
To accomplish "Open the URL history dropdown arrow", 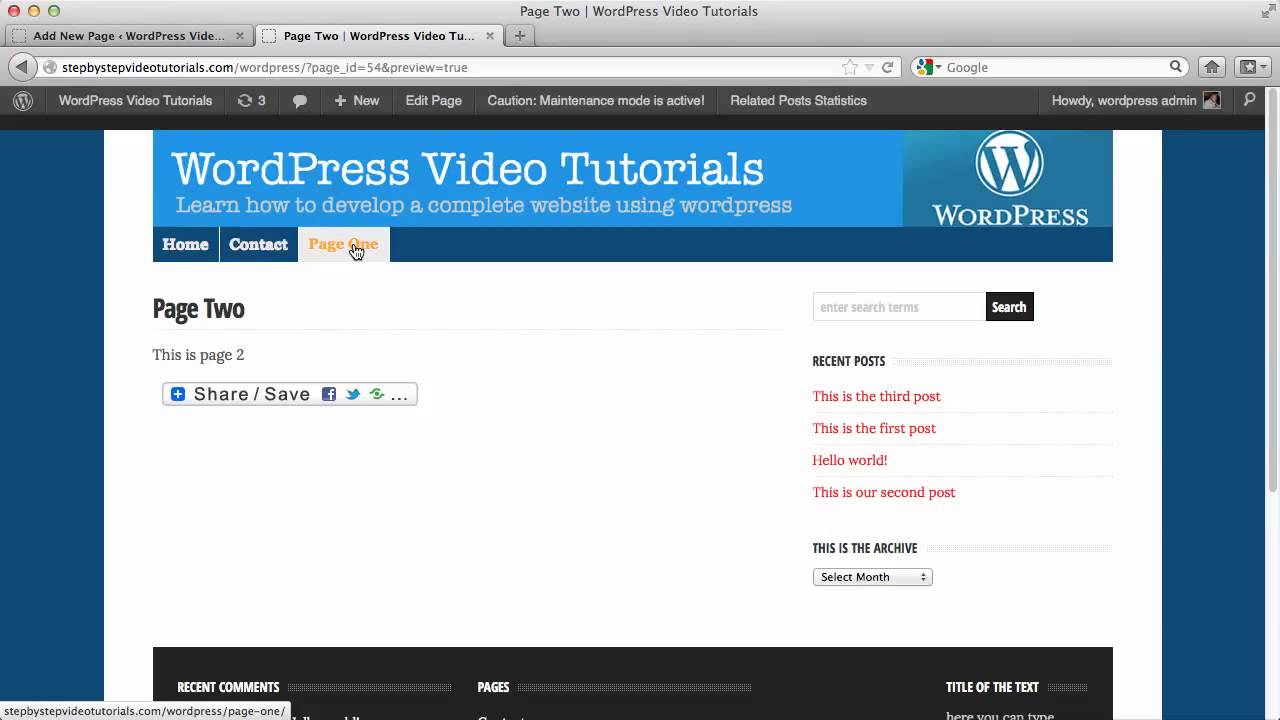I will [869, 67].
